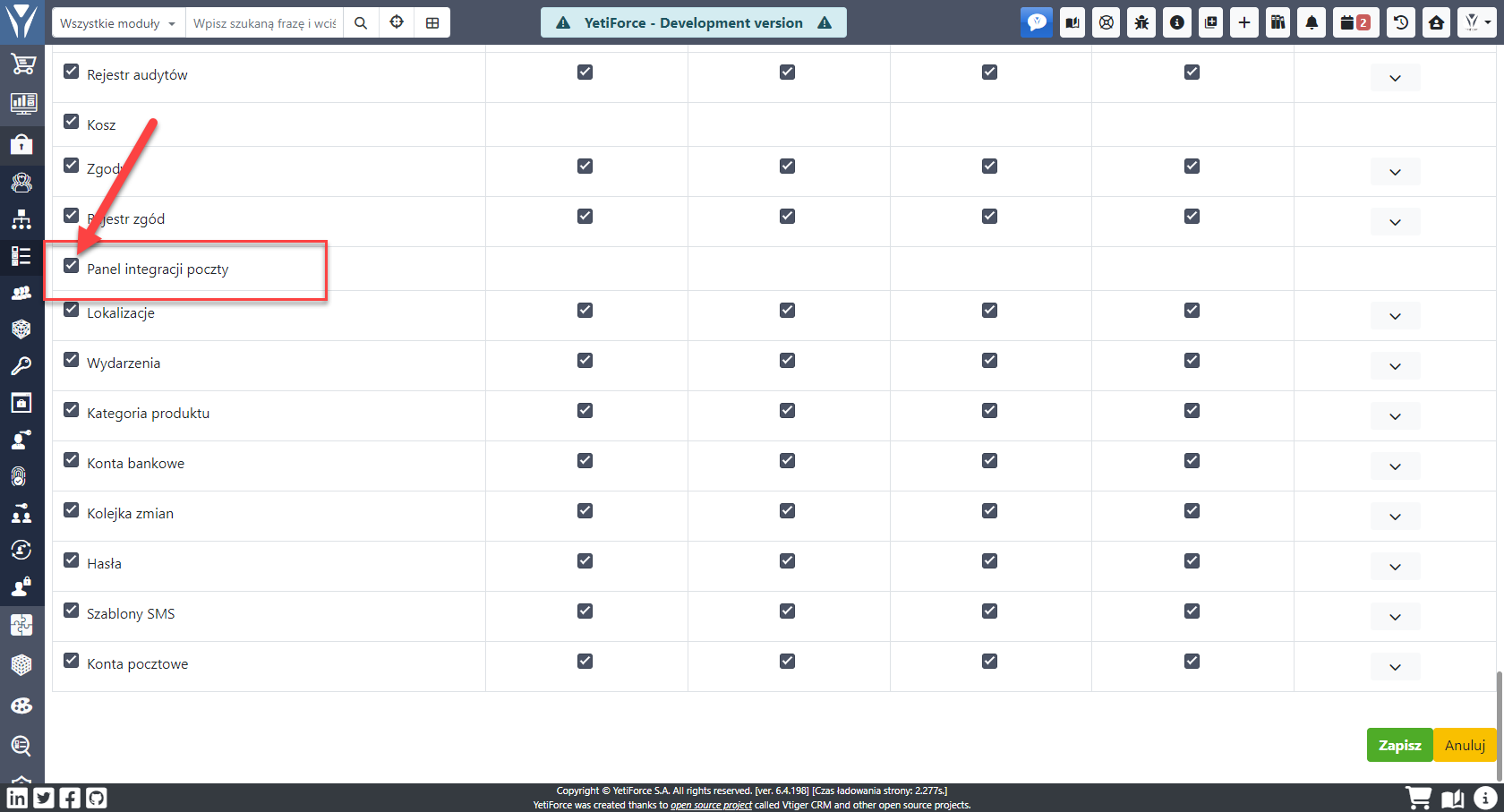Expand the Konta pocztowe row chevron
Screen dimensions: 1504x812
coord(1395,667)
